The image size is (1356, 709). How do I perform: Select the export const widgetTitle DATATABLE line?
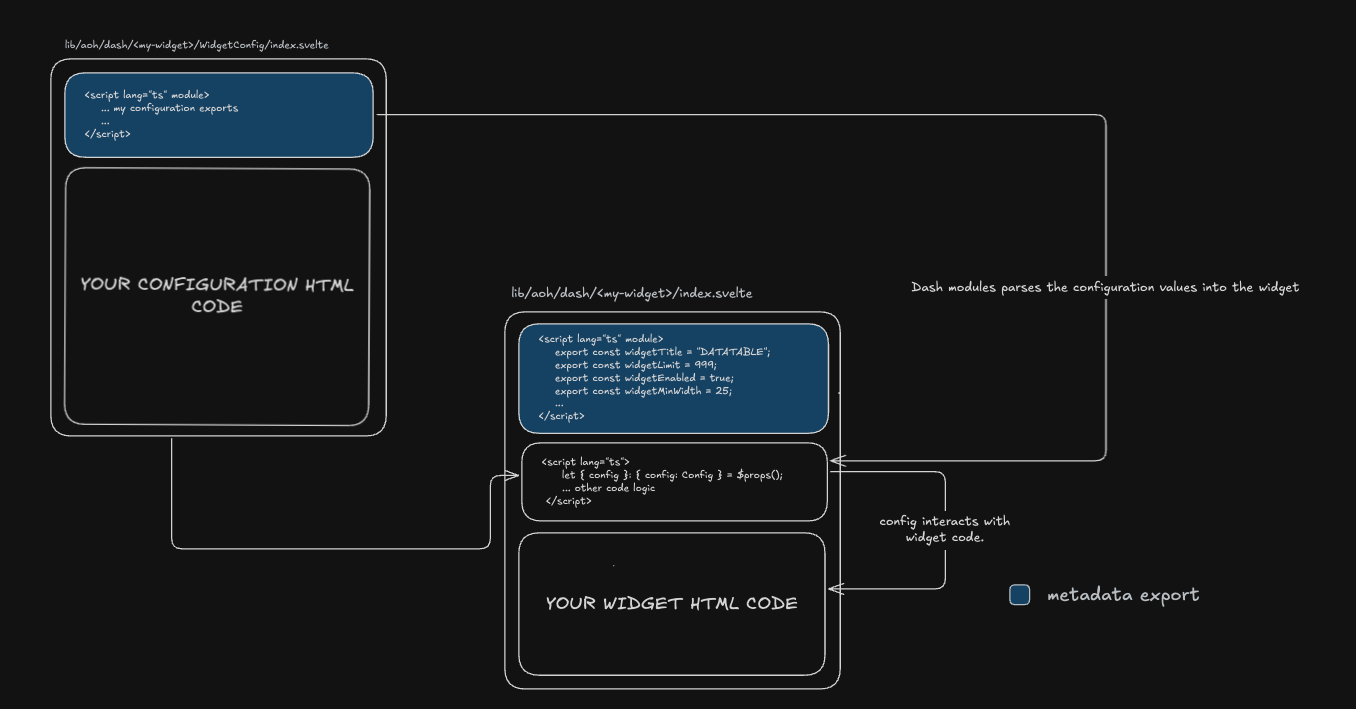point(663,351)
